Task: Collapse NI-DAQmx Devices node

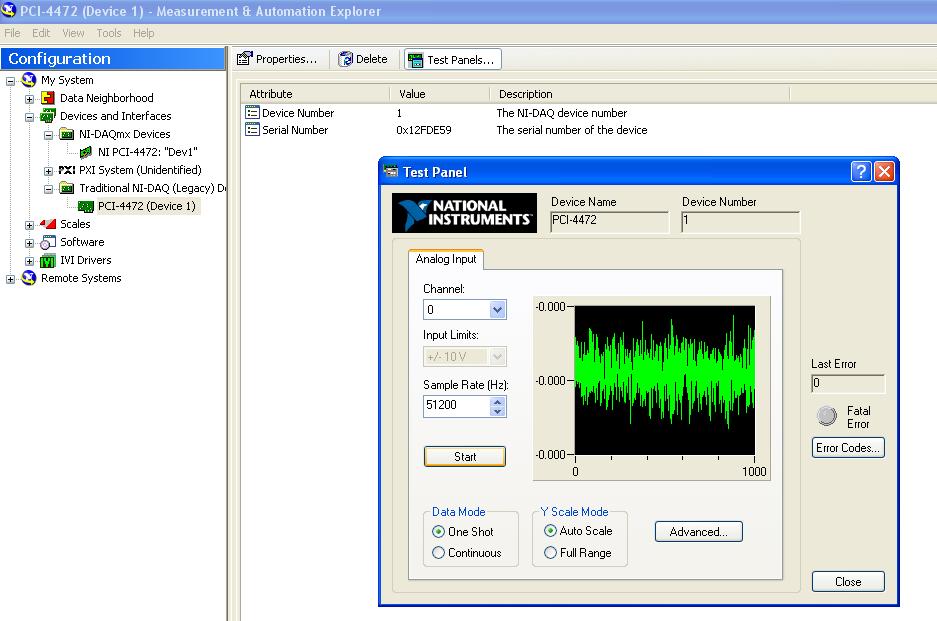Action: click(x=48, y=135)
